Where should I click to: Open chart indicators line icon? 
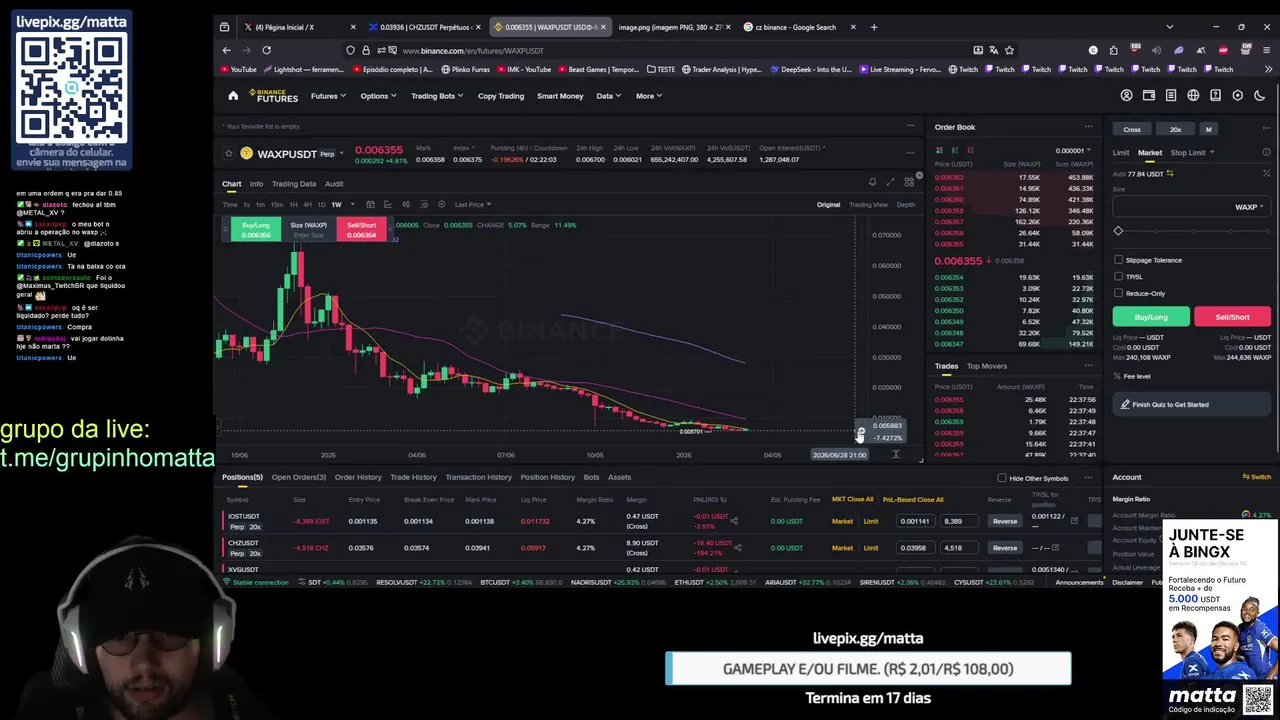click(x=388, y=204)
